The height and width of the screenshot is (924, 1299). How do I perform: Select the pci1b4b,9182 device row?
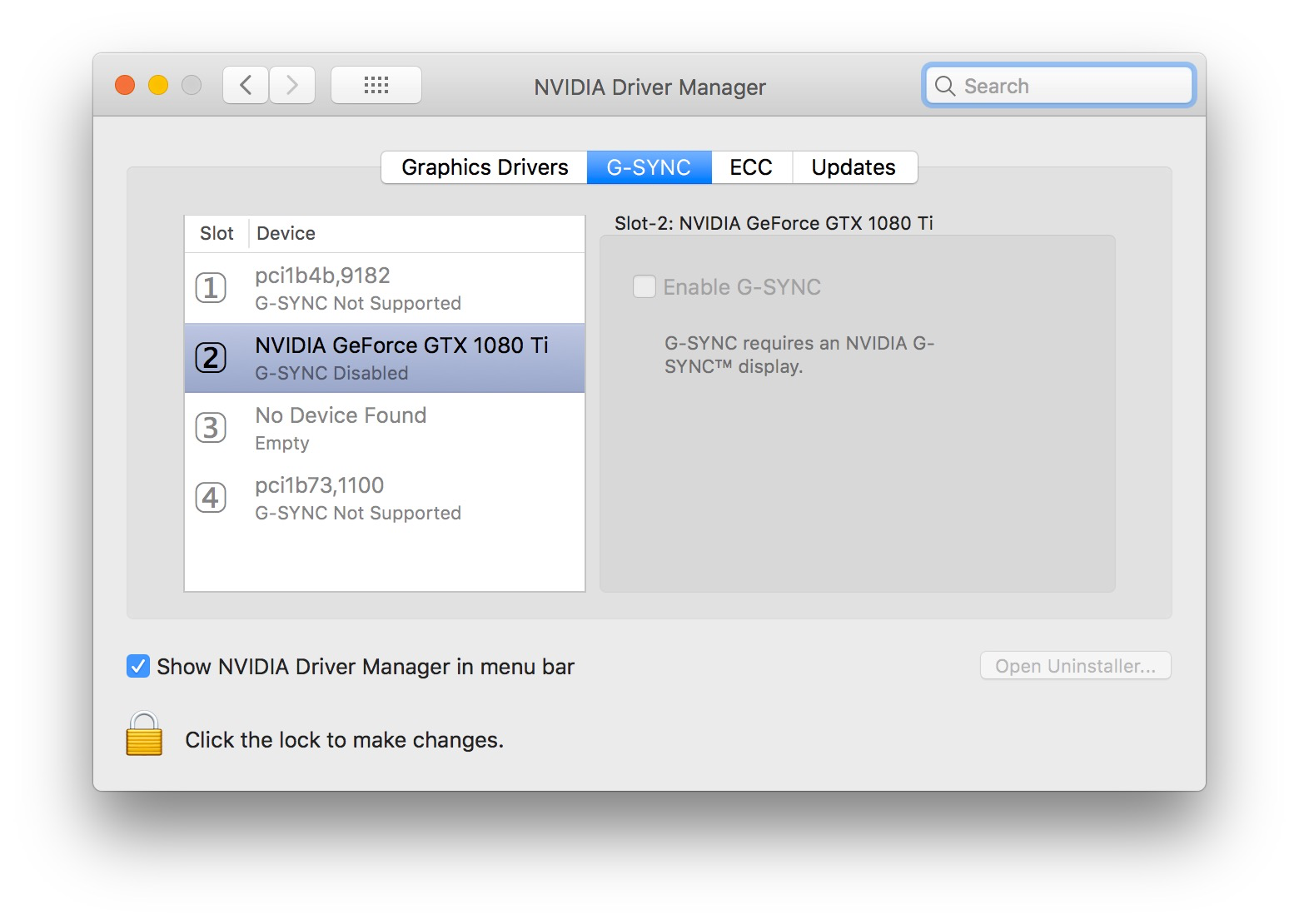tap(385, 288)
